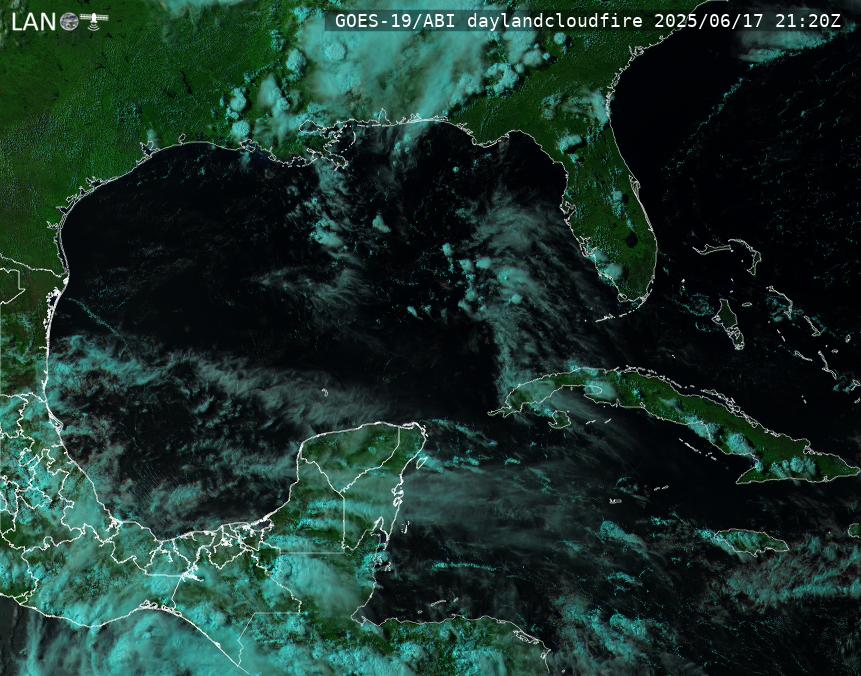This screenshot has height=676, width=861.
Task: Click the globe icon in the LANOT logo
Action: click(x=69, y=22)
